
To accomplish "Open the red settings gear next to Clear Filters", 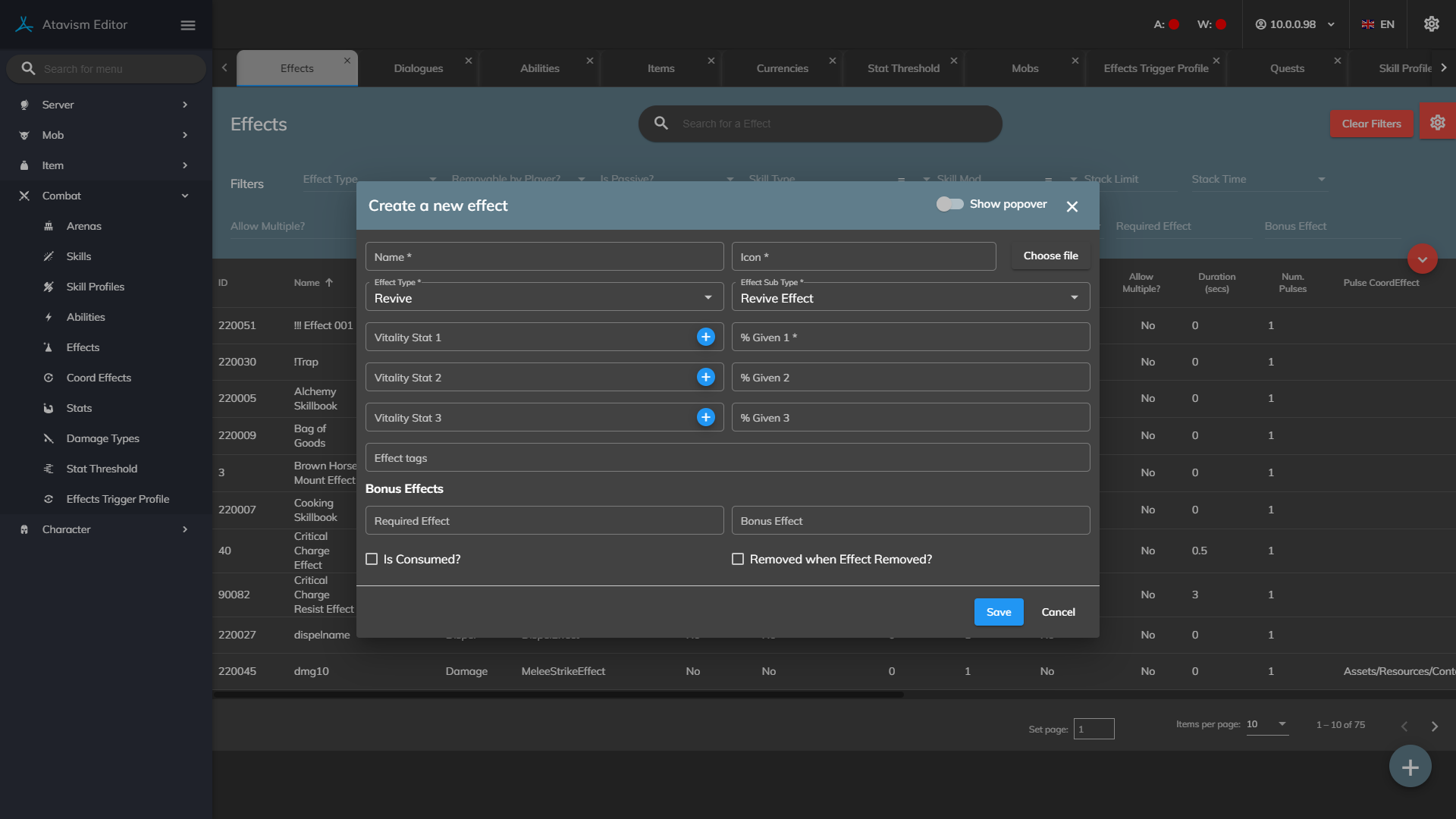I will click(x=1437, y=123).
